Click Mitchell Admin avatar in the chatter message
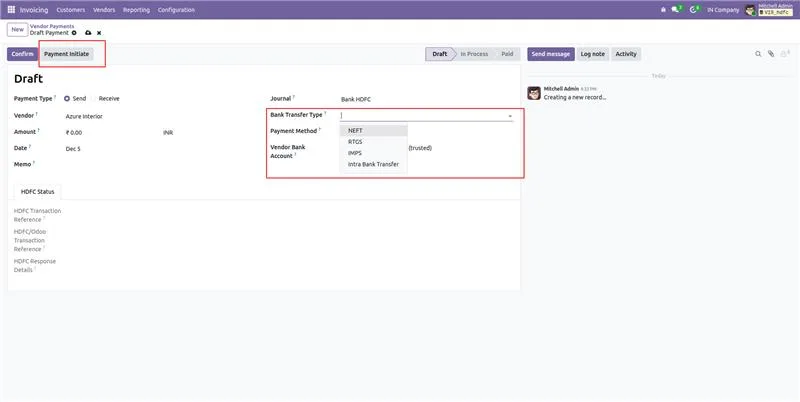The image size is (800, 402). click(x=534, y=93)
